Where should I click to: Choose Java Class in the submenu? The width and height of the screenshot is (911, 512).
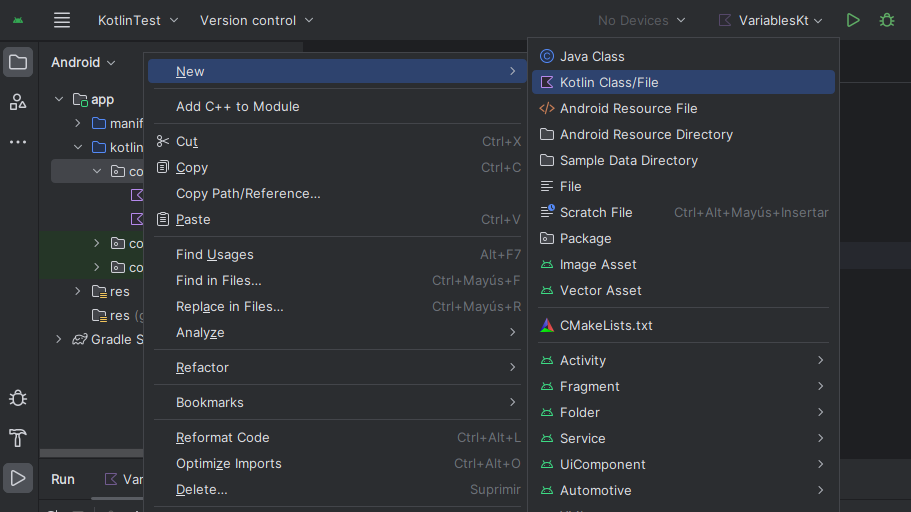(592, 56)
